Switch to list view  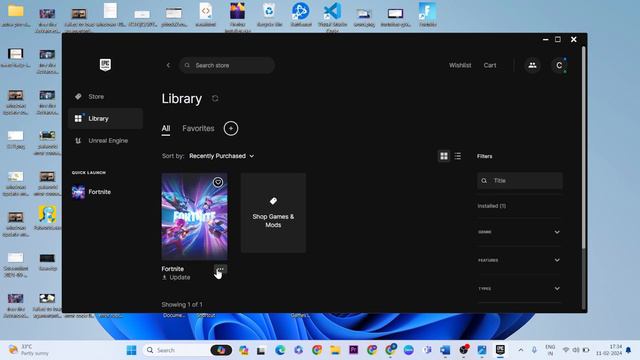pos(458,156)
